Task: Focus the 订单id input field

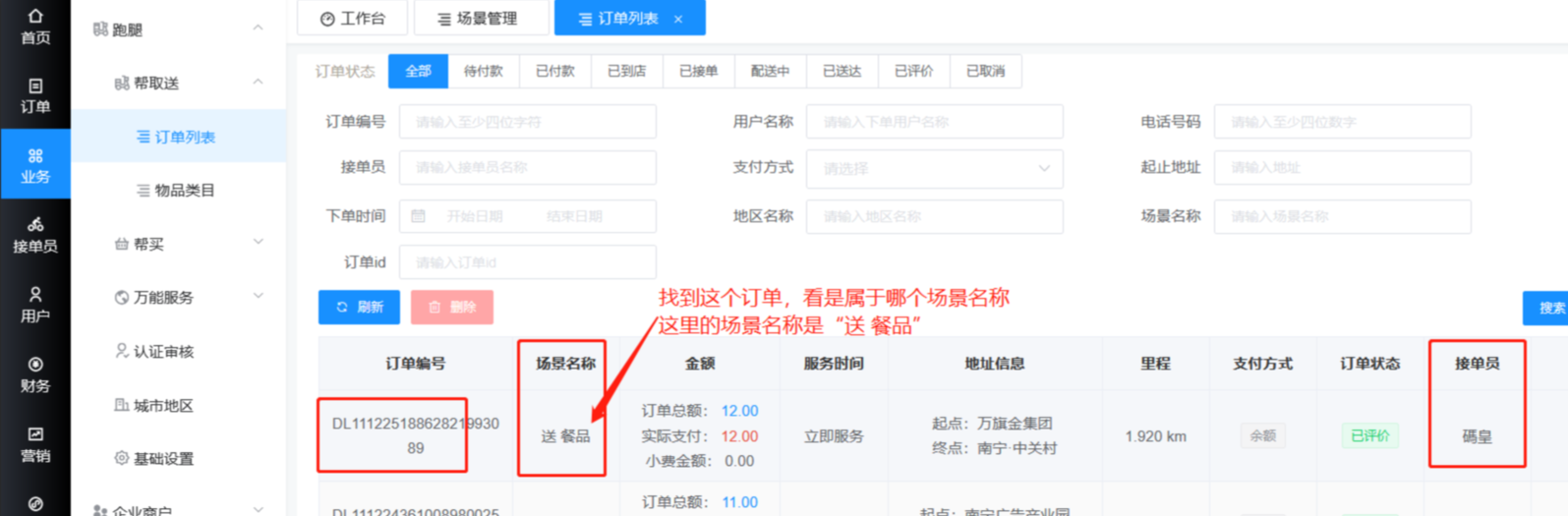Action: click(x=527, y=262)
